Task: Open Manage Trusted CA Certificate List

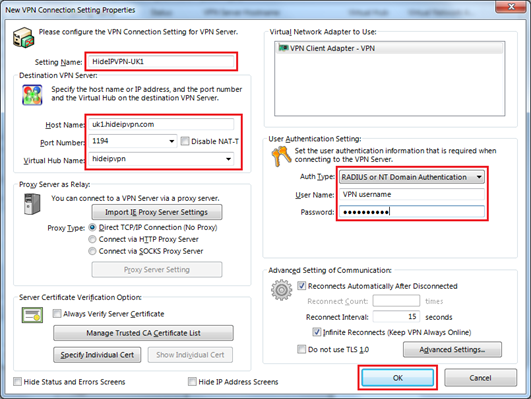Action: 143,333
